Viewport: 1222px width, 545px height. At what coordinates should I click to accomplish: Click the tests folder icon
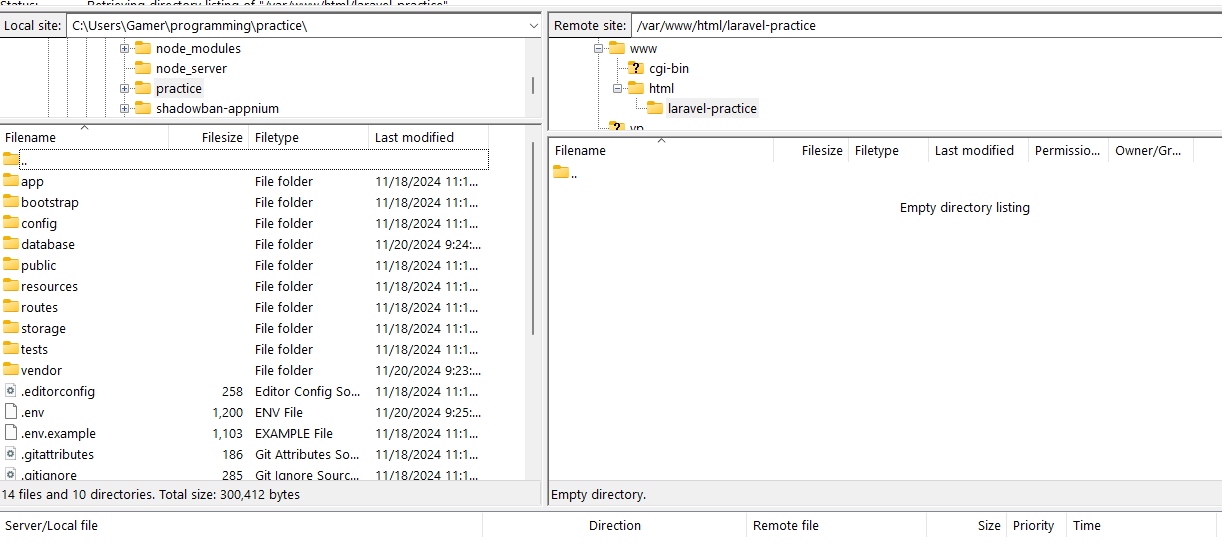click(11, 349)
